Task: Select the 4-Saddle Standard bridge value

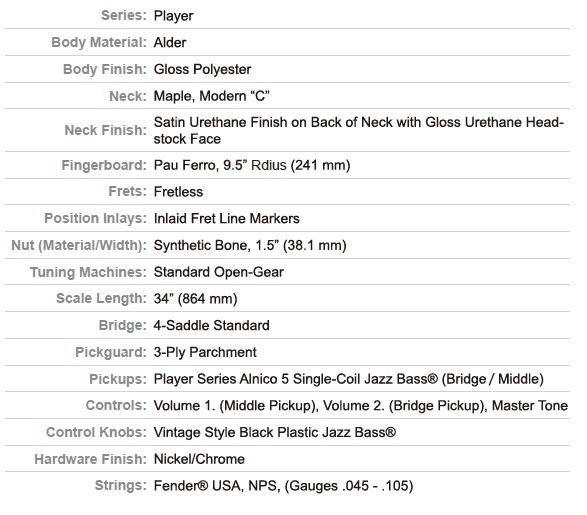Action: coord(212,326)
